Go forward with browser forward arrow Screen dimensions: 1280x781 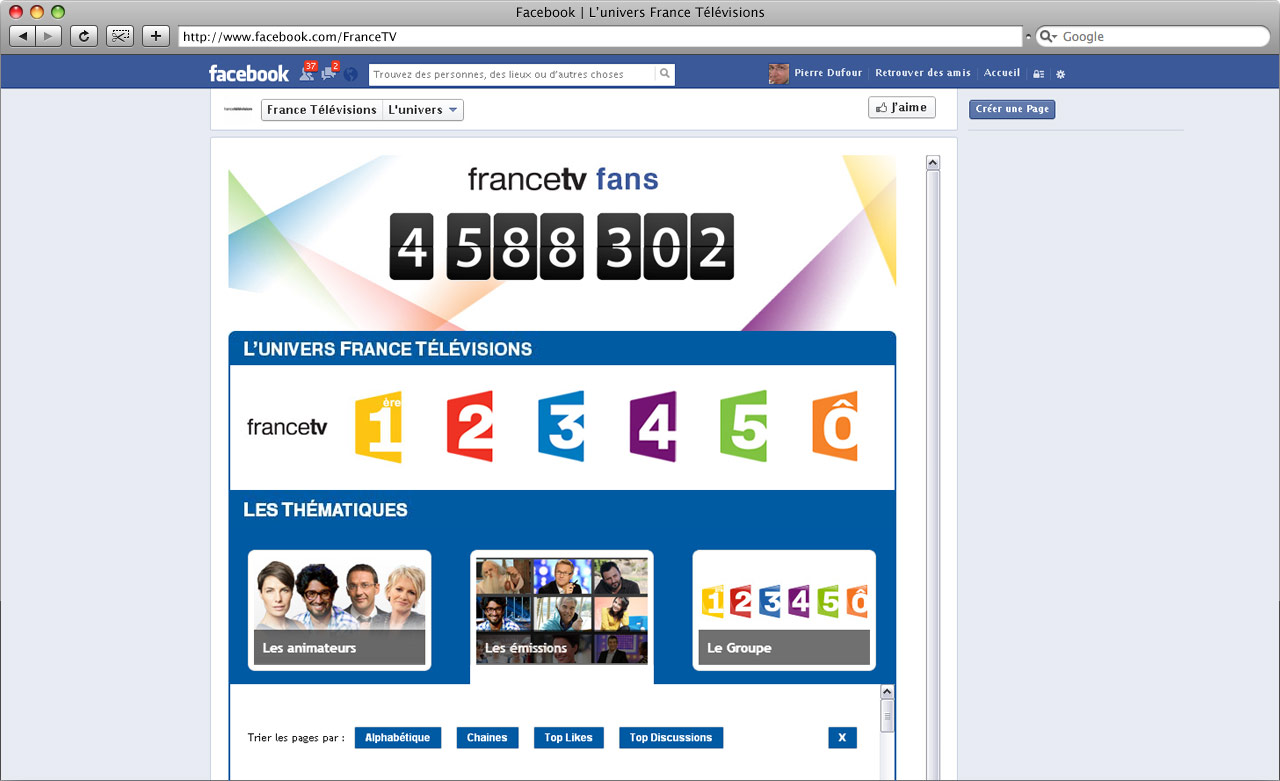[49, 36]
